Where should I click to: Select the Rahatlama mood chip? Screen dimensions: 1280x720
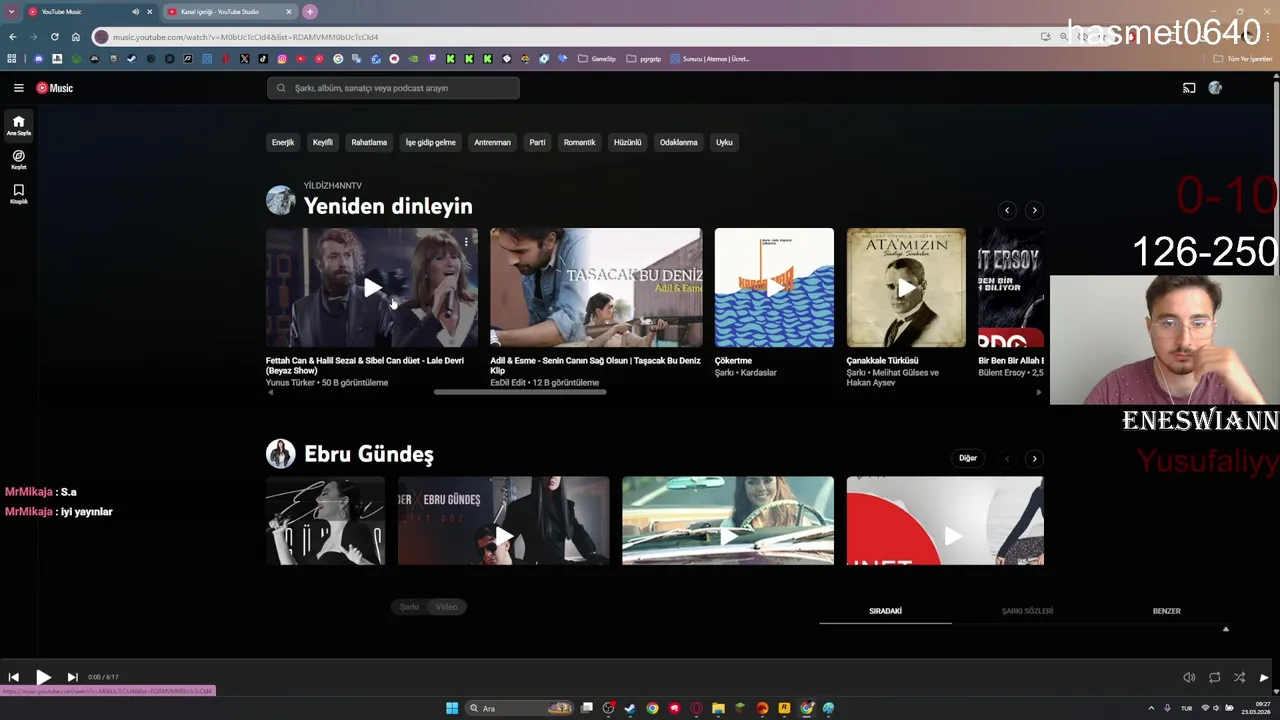coord(369,142)
